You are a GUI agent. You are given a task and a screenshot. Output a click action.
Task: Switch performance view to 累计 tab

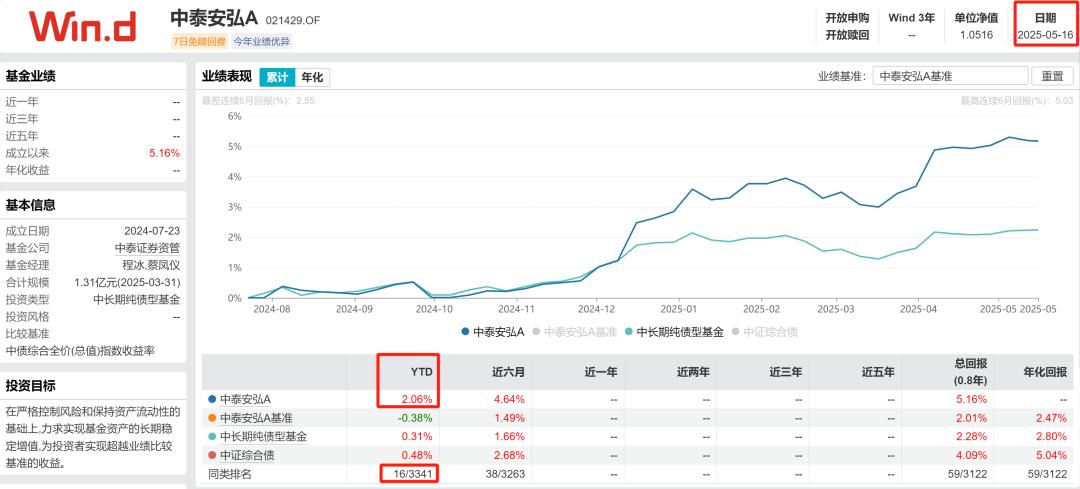[x=277, y=77]
